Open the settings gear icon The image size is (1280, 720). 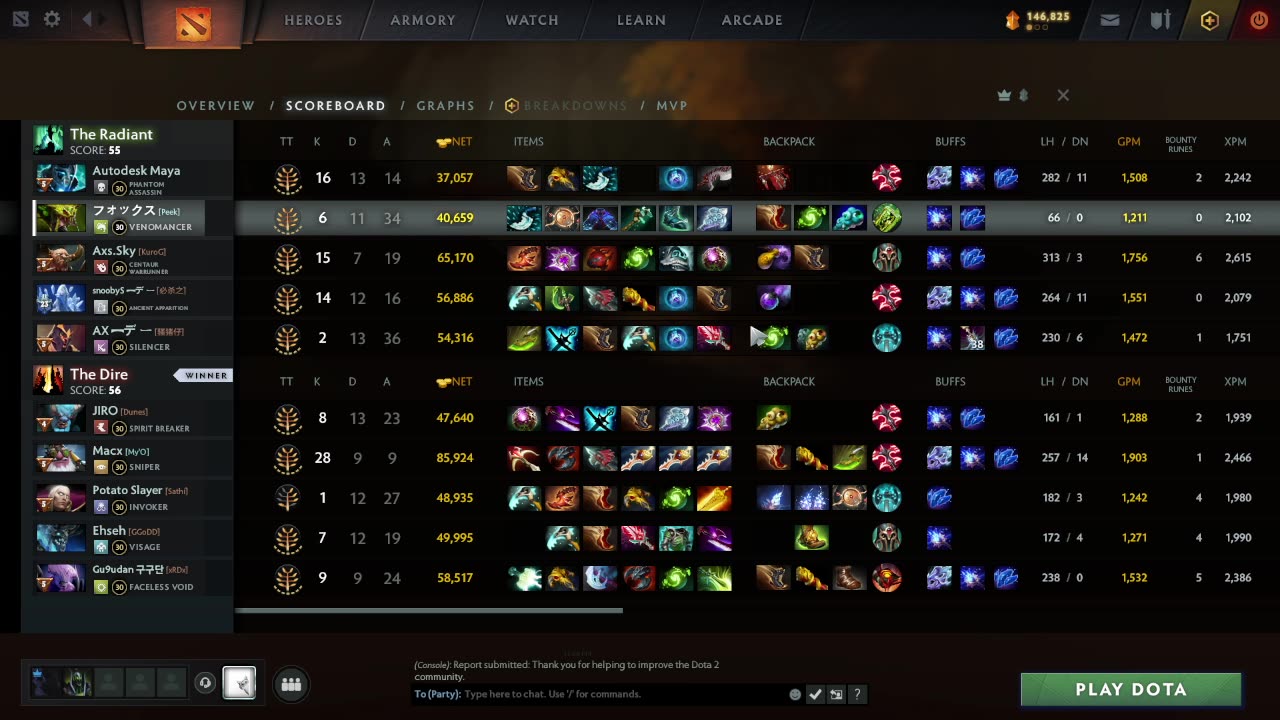[x=52, y=19]
